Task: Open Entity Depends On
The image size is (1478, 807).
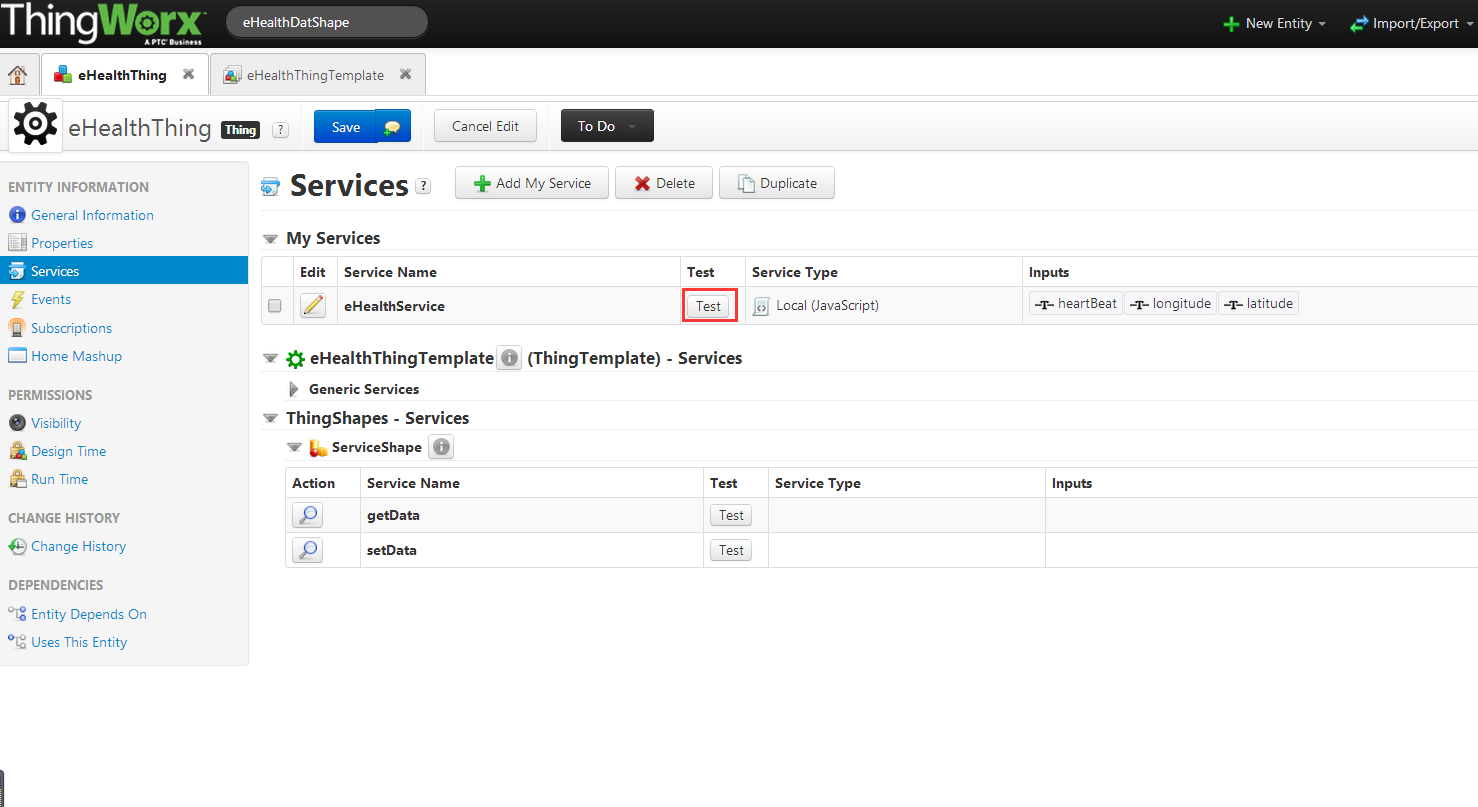Action: (89, 614)
